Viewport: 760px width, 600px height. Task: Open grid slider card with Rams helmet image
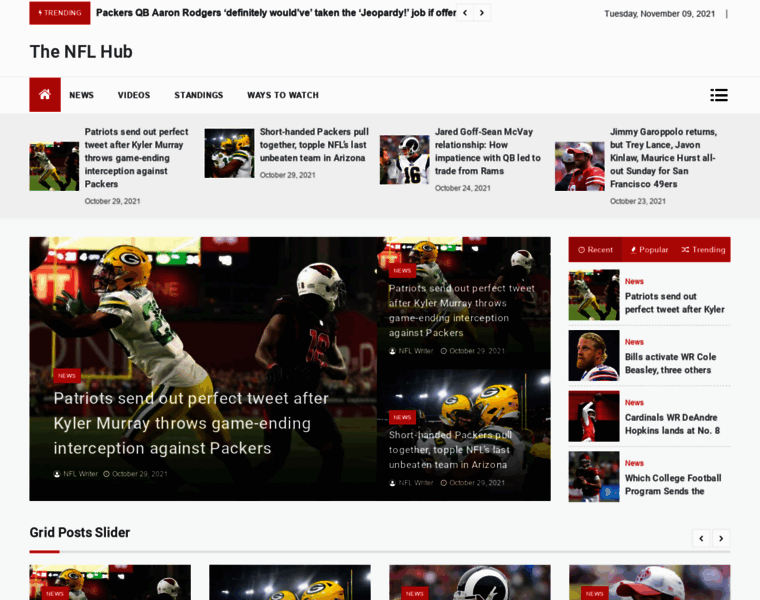470,583
